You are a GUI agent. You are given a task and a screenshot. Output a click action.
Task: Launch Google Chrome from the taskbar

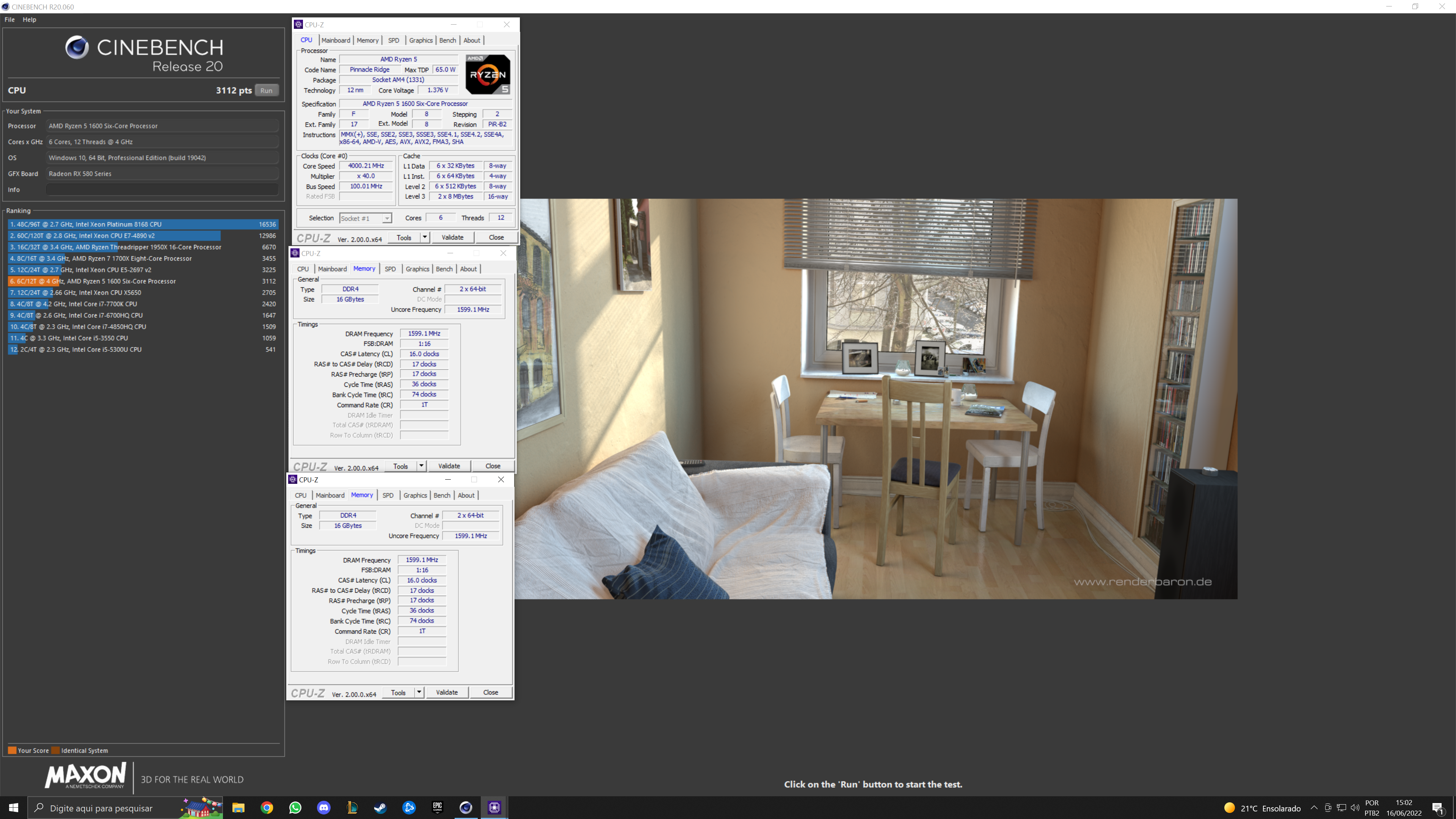coord(267,808)
